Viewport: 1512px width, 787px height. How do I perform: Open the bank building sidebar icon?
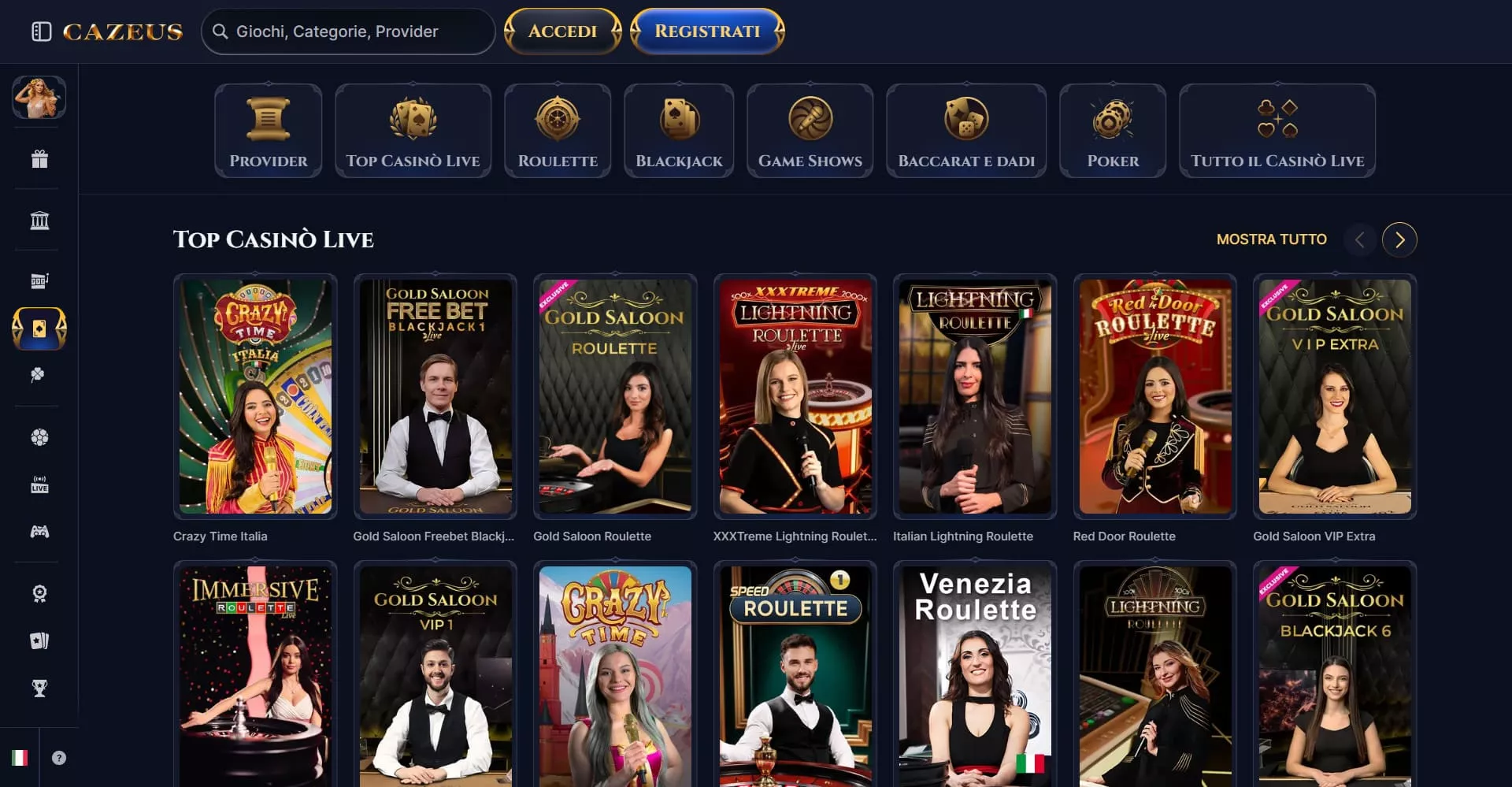39,221
